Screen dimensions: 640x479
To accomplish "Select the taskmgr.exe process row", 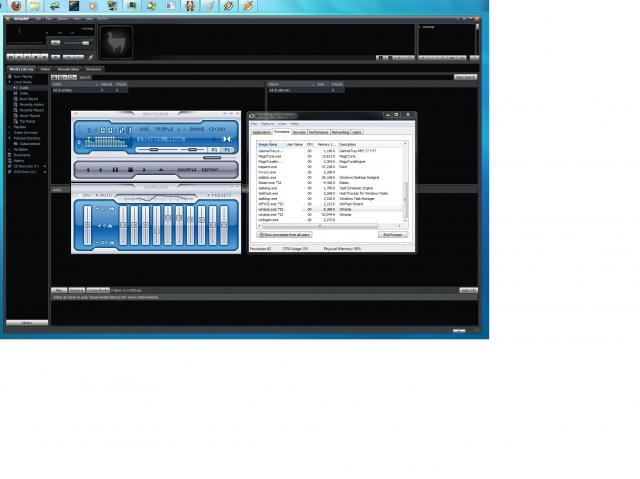I will tap(329, 199).
